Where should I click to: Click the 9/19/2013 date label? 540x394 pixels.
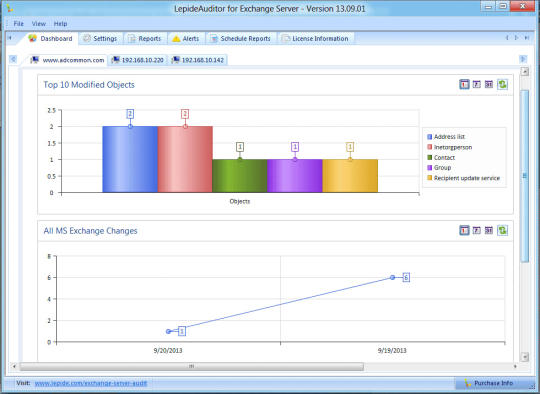(392, 351)
